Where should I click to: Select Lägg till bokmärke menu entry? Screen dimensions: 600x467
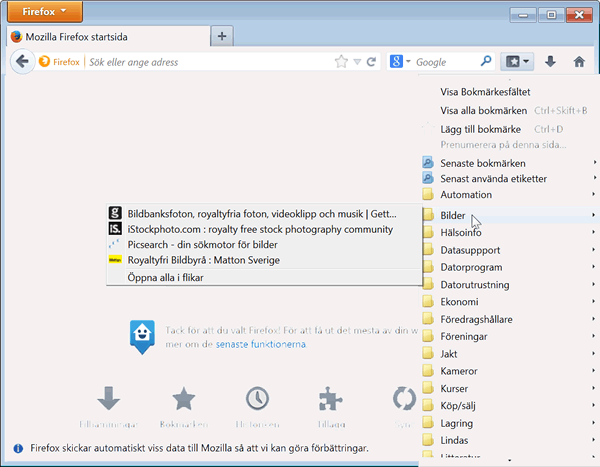tap(509, 129)
